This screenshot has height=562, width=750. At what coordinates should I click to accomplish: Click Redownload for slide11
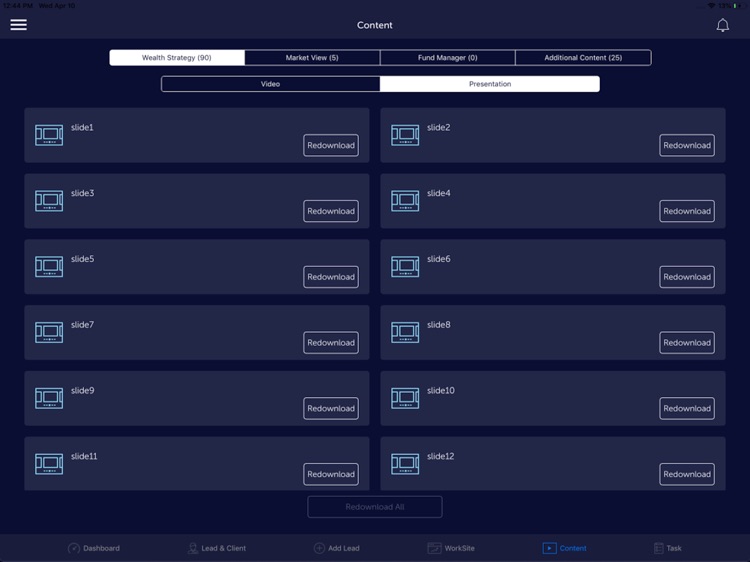pyautogui.click(x=331, y=474)
